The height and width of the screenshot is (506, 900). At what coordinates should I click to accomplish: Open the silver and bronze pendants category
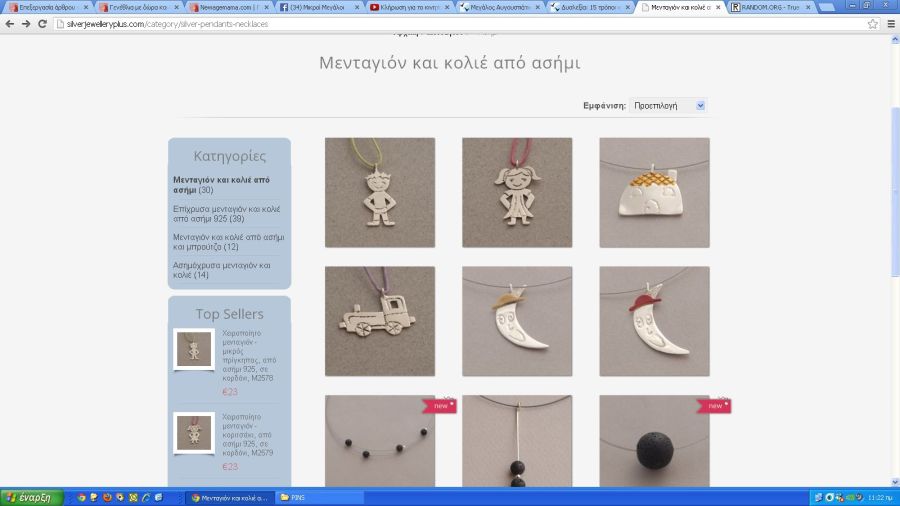(x=228, y=241)
